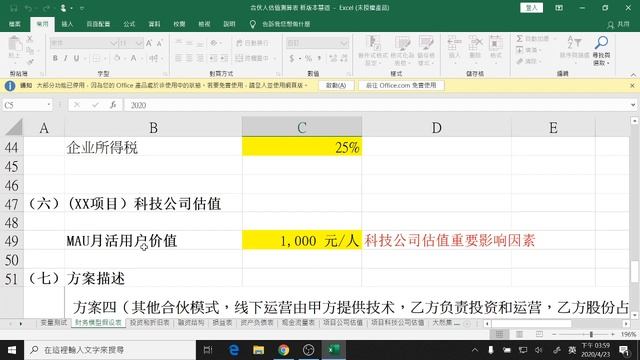This screenshot has width=640, height=360.
Task: Click the Save icon in title bar
Action: coord(13,8)
